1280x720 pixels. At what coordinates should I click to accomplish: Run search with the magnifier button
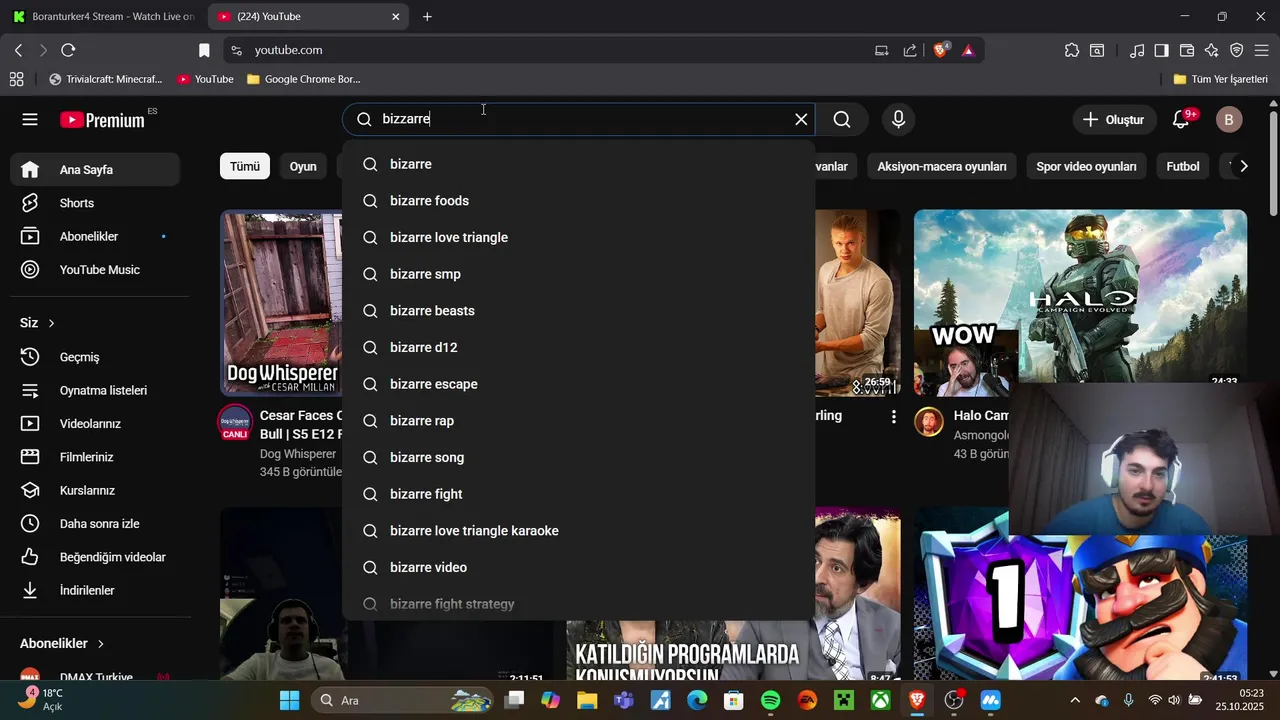[842, 120]
